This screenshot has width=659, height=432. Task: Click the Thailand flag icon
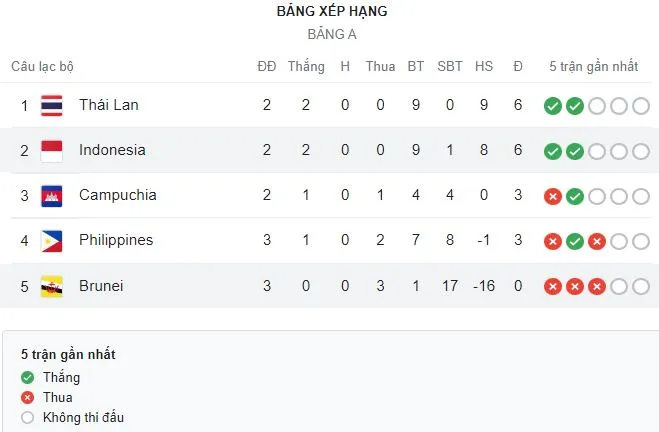[x=52, y=105]
